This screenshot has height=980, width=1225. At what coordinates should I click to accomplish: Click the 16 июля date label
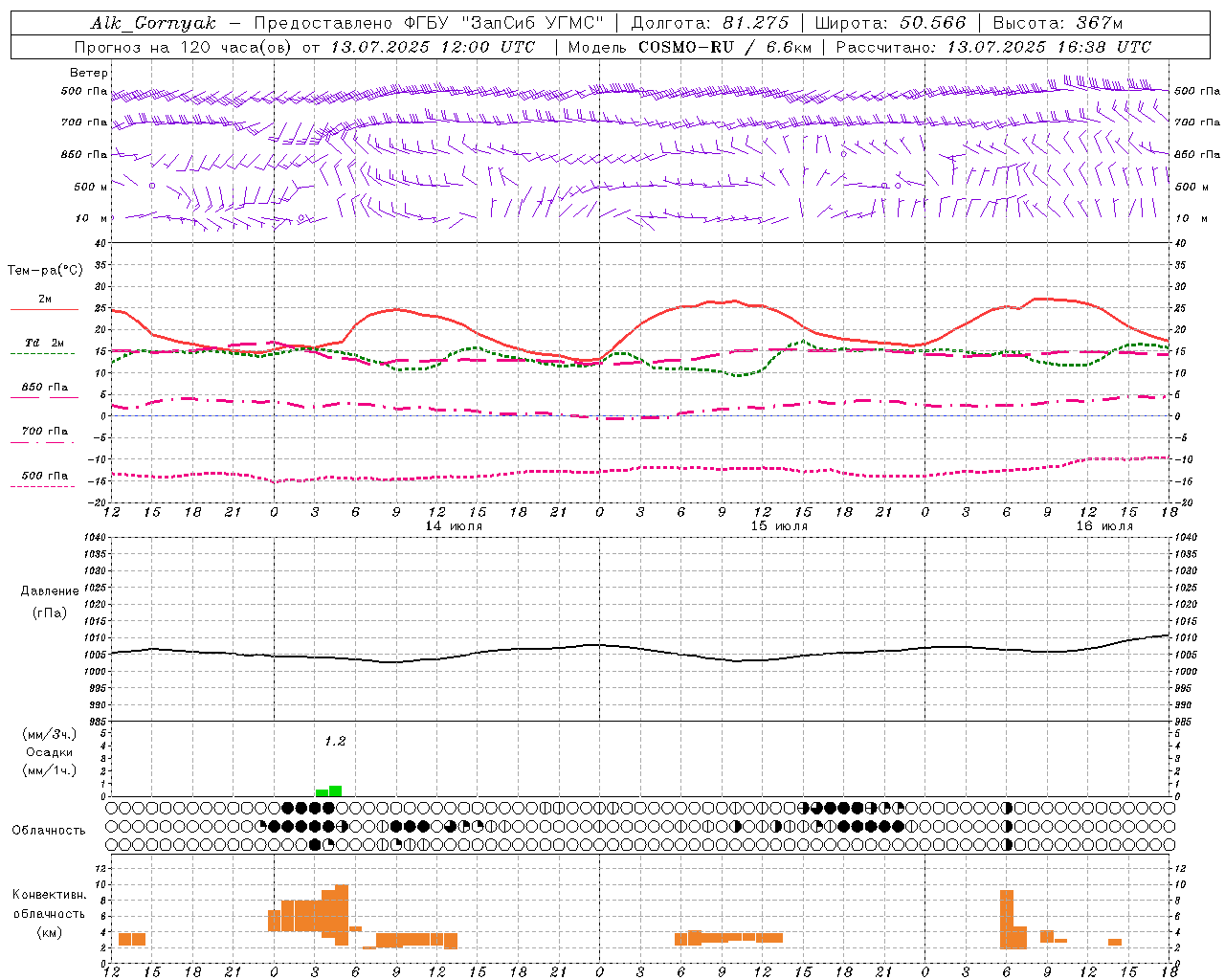(x=1104, y=526)
